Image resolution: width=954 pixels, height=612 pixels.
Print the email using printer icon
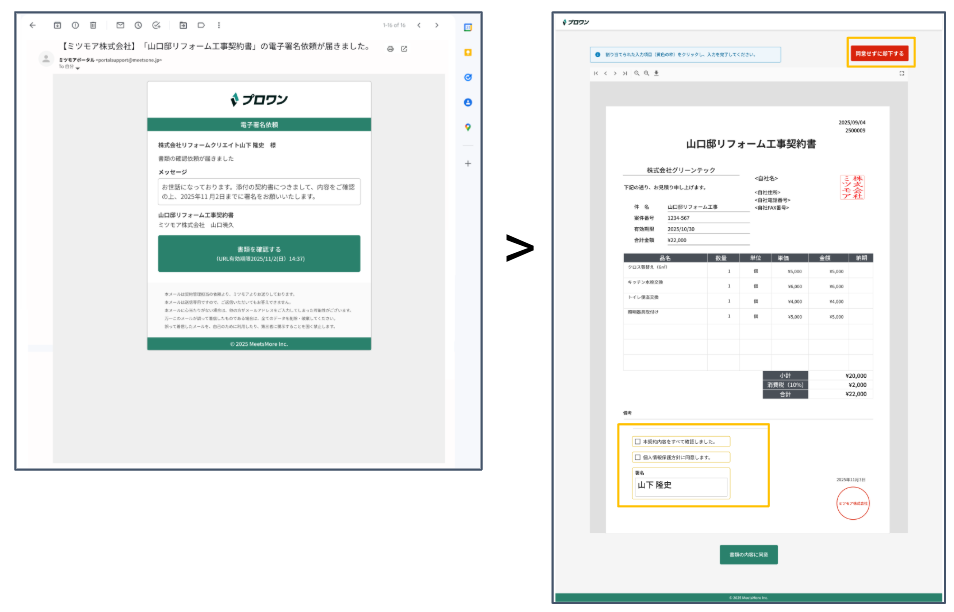tap(390, 49)
